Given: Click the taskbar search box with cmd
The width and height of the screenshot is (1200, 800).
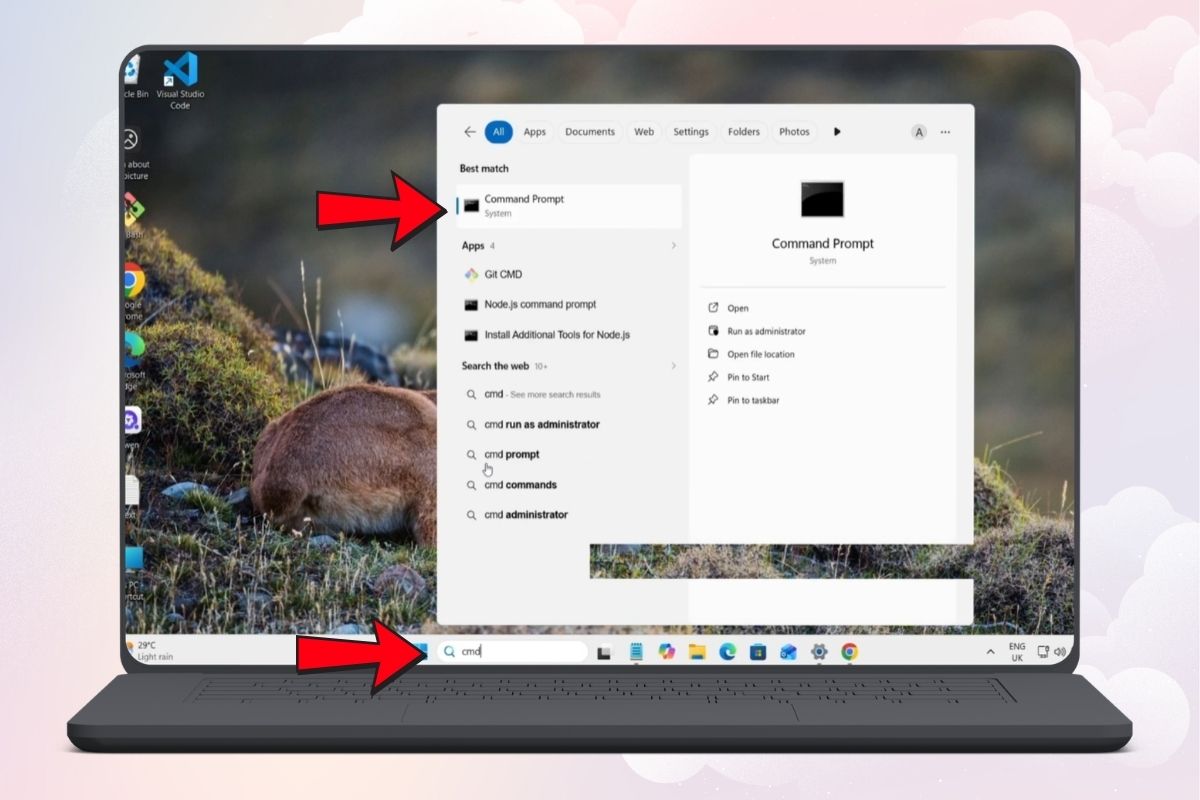Looking at the screenshot, I should [512, 652].
